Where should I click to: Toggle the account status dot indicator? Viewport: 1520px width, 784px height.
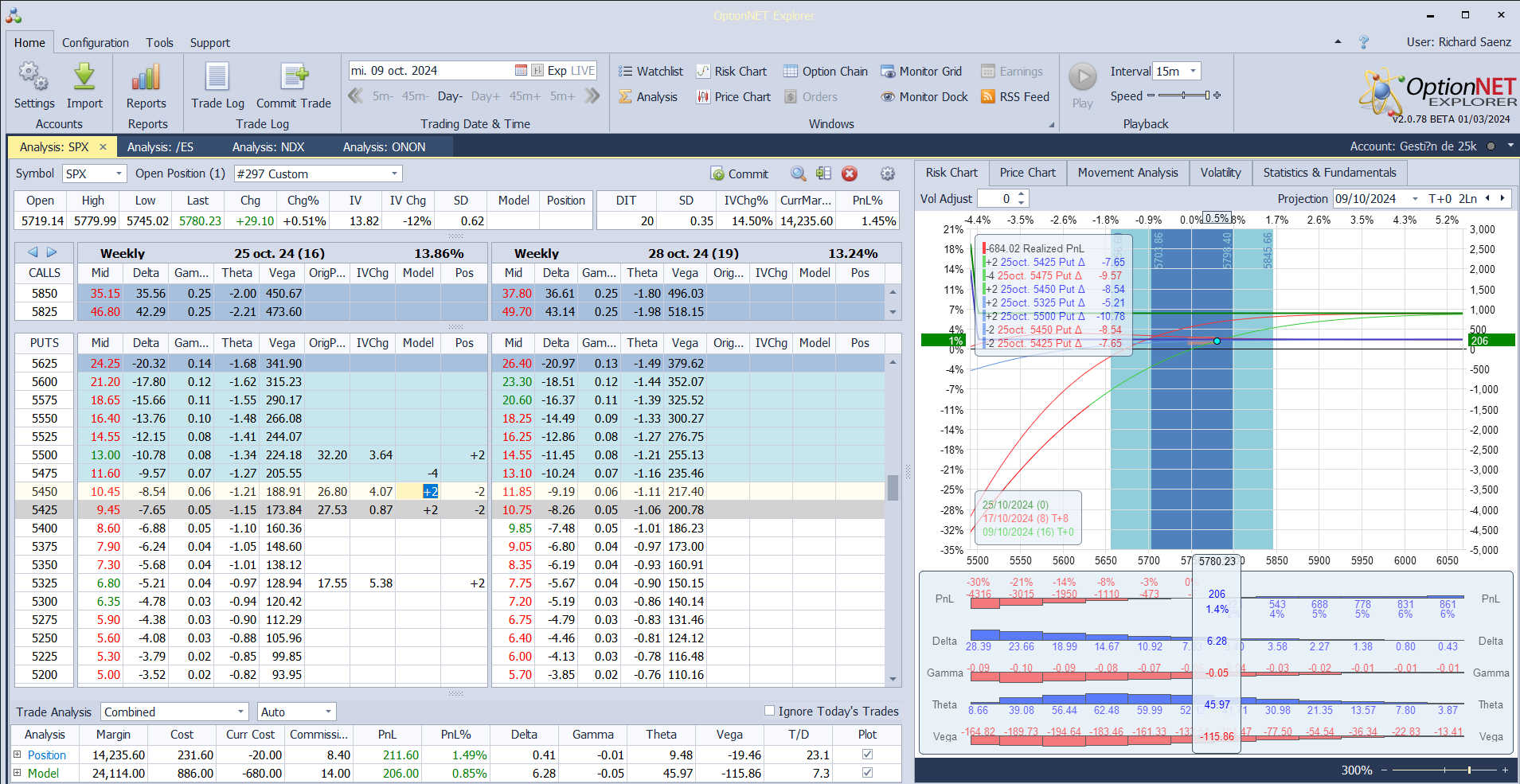pyautogui.click(x=1491, y=146)
